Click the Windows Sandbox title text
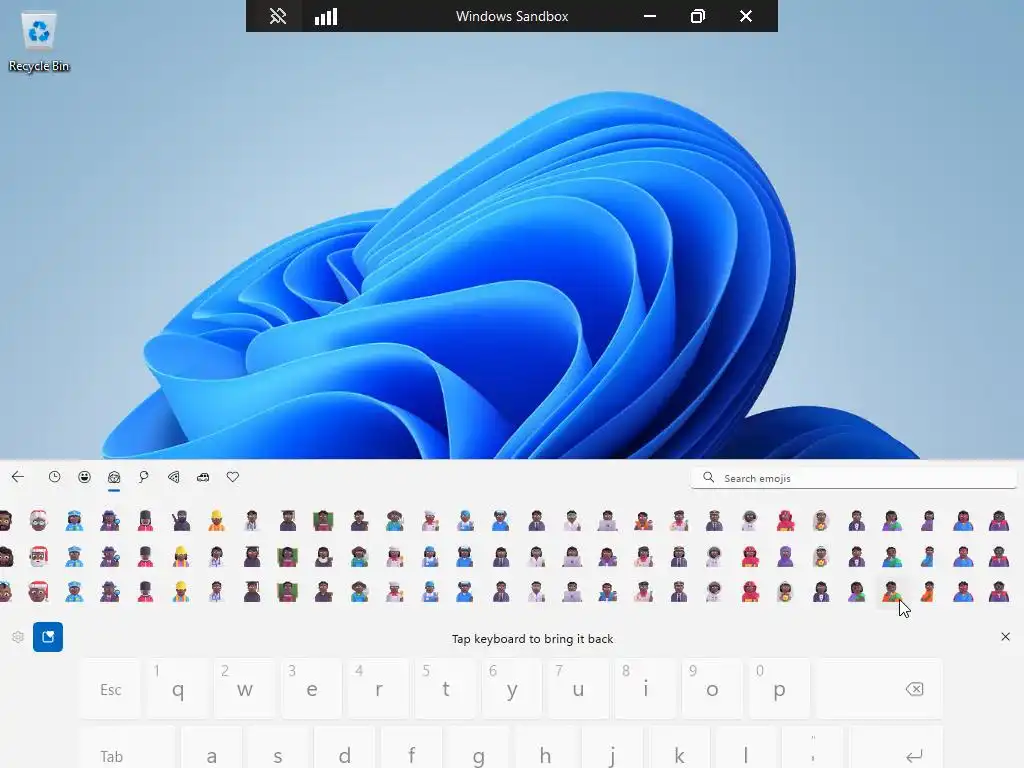1024x768 pixels. click(x=512, y=16)
